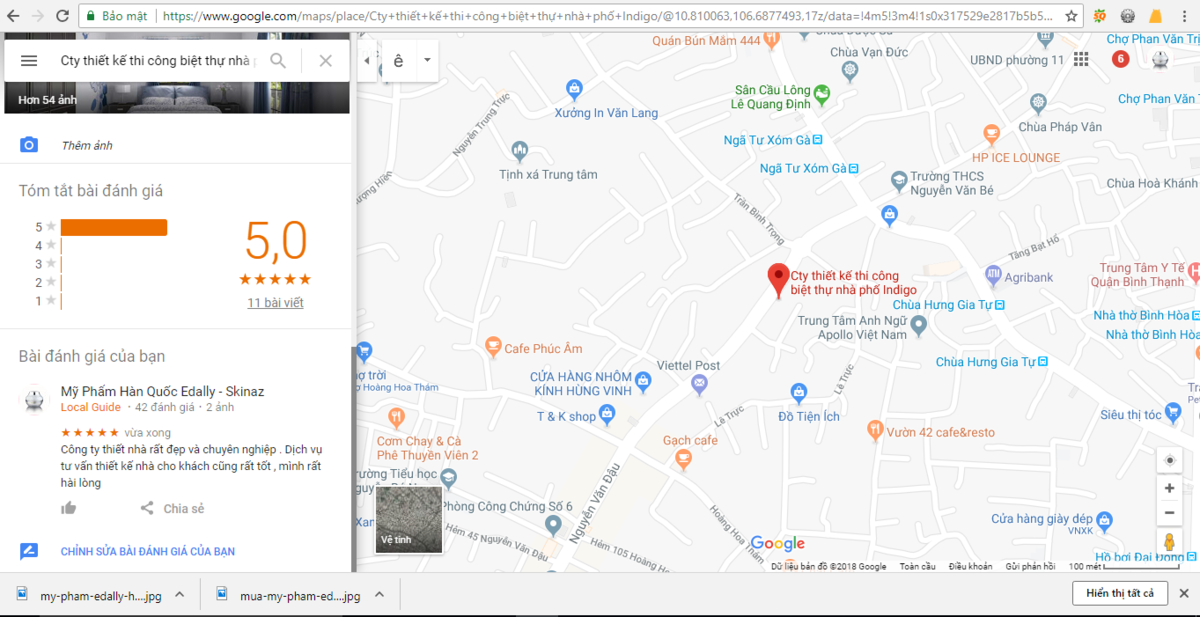Click the side panel scrollbar
This screenshot has height=617, width=1200.
[x=353, y=460]
